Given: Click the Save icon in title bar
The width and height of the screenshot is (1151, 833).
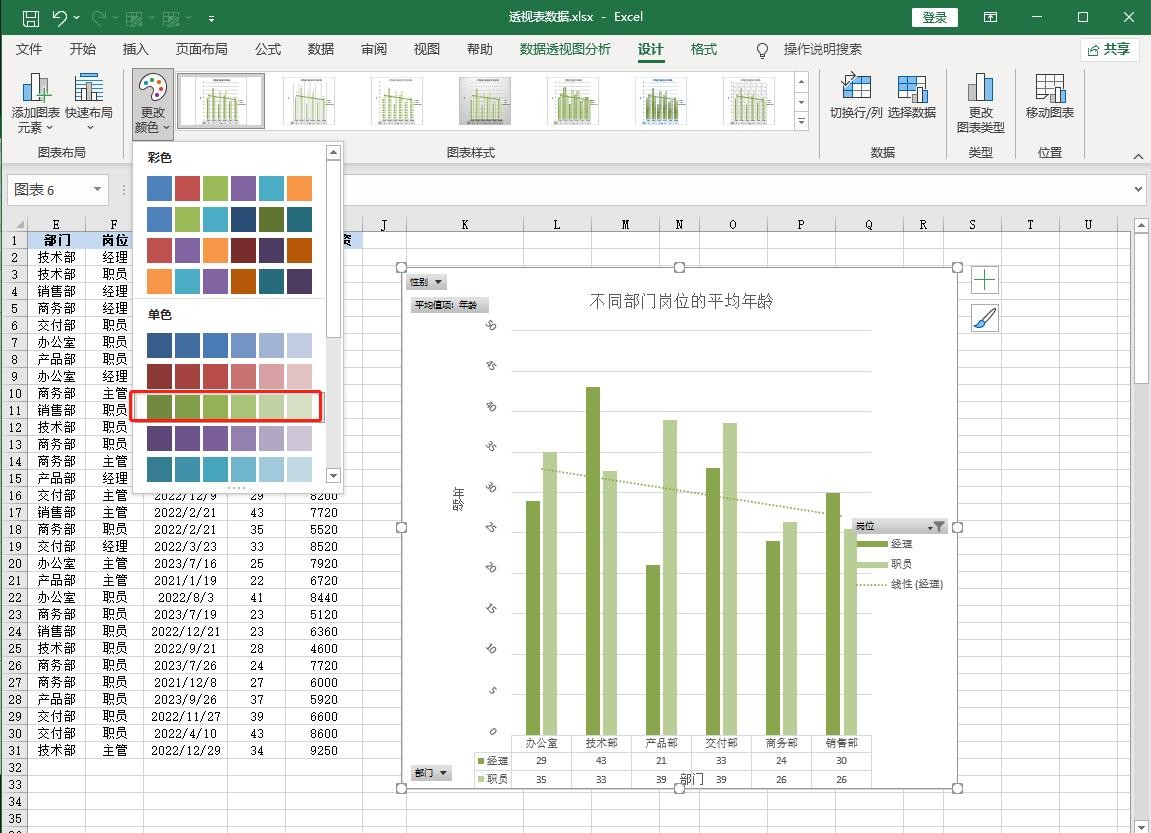Looking at the screenshot, I should (x=30, y=18).
